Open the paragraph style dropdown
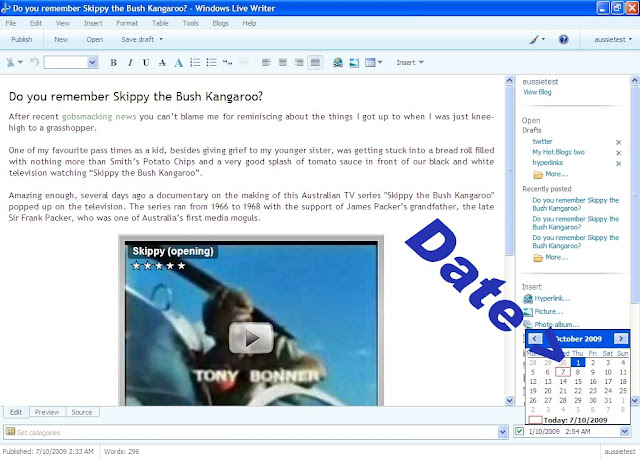Image resolution: width=640 pixels, height=459 pixels. pos(92,62)
